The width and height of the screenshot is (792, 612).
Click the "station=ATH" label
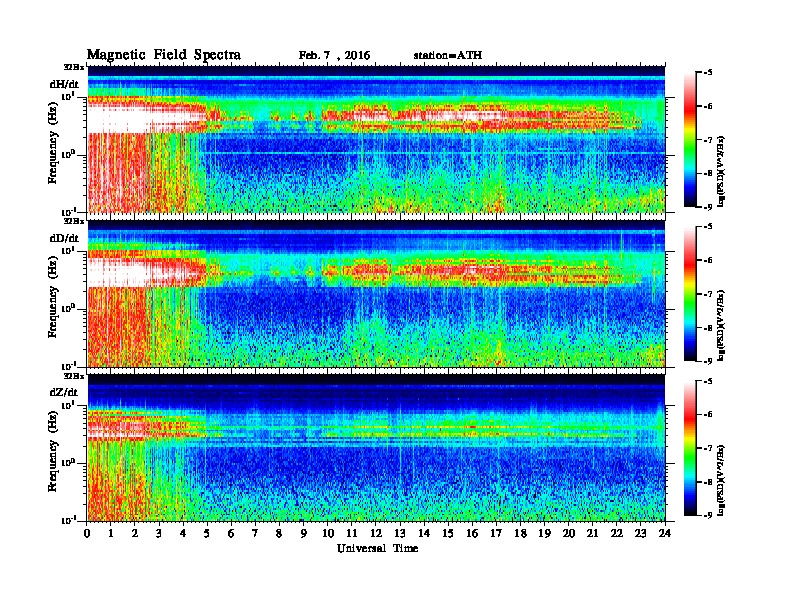pos(448,56)
